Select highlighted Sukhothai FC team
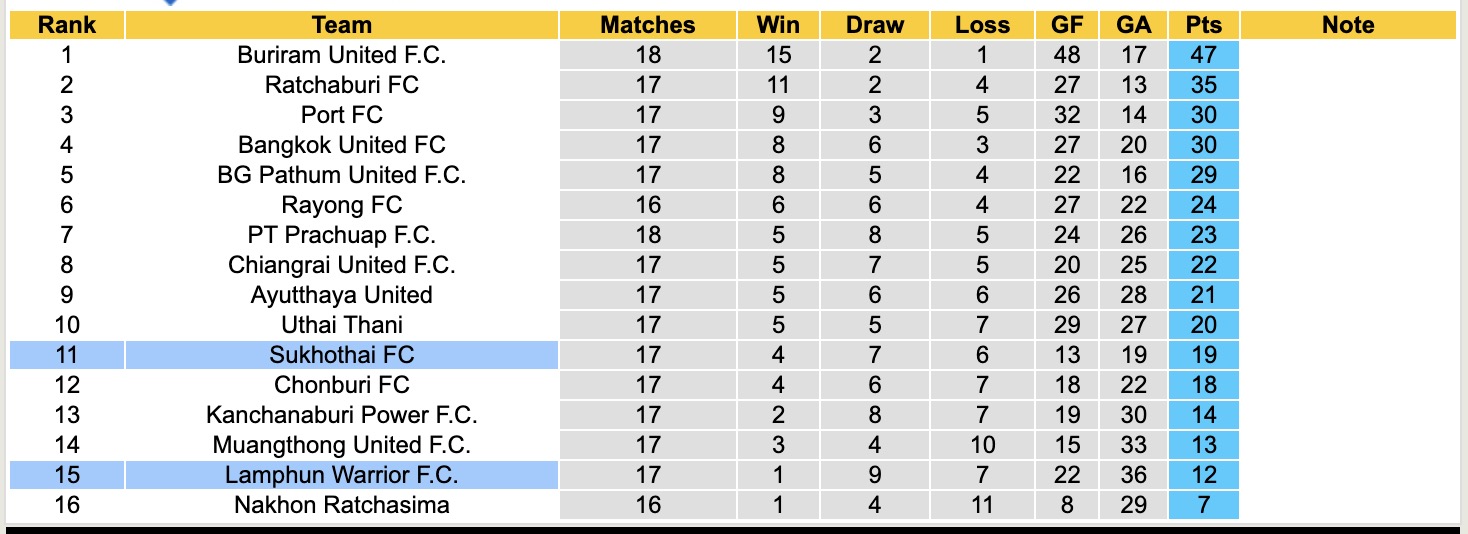The height and width of the screenshot is (534, 1468). [341, 355]
